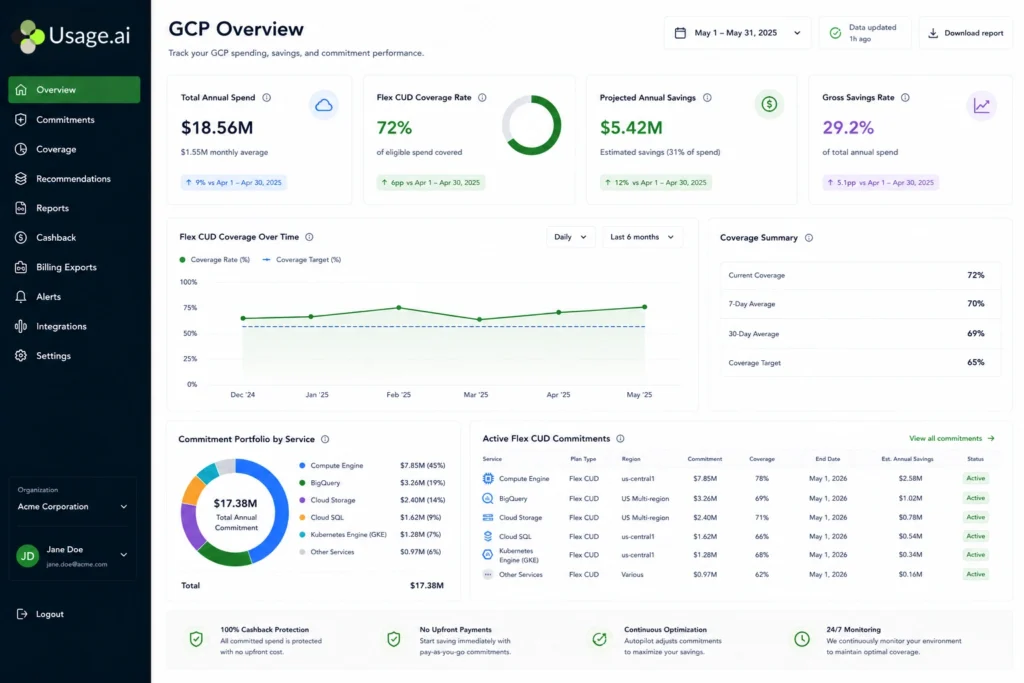Download the report

[x=966, y=33]
